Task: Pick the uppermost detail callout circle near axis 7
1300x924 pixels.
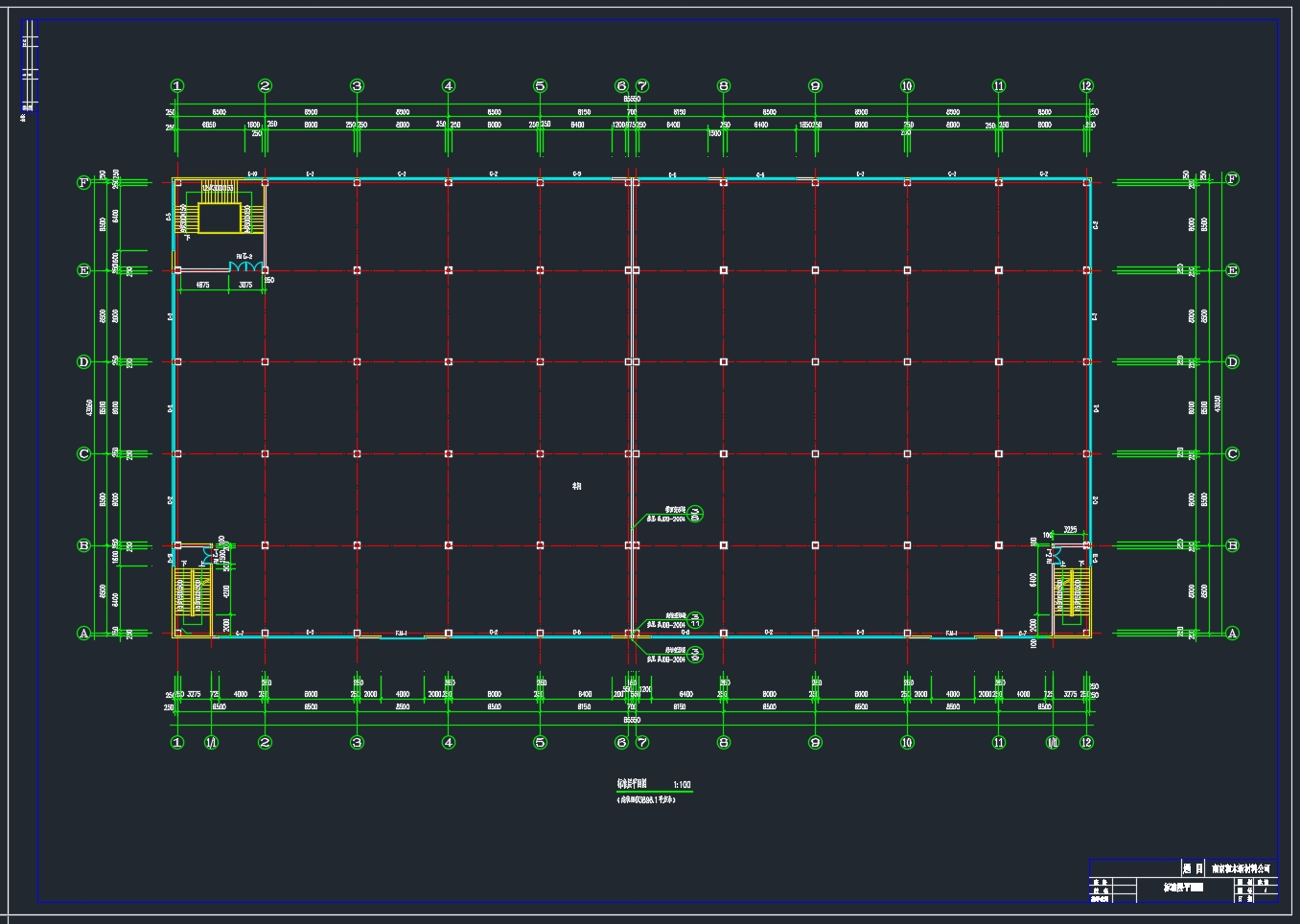Action: [696, 514]
